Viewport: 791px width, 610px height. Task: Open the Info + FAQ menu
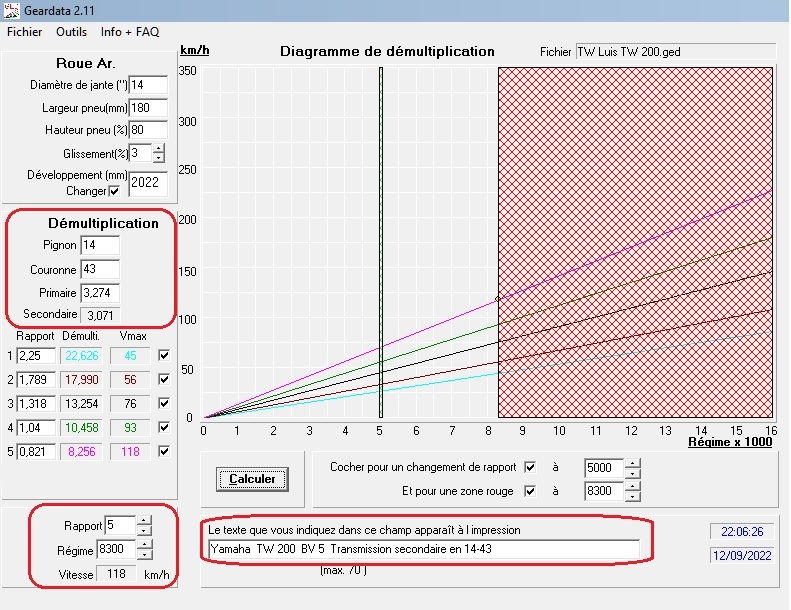coord(130,32)
